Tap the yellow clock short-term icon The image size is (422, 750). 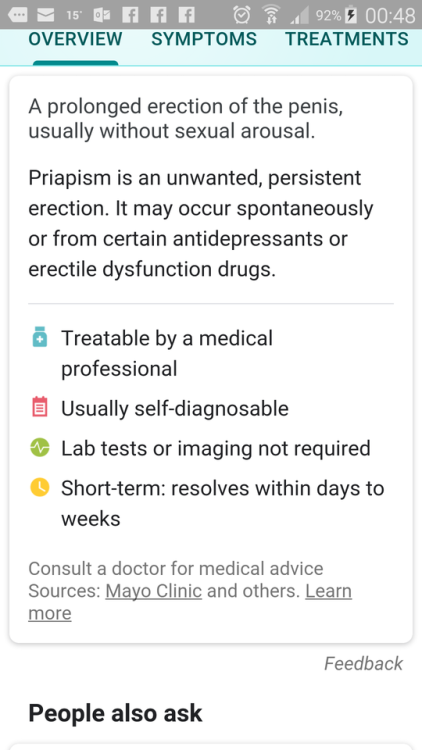(40, 487)
